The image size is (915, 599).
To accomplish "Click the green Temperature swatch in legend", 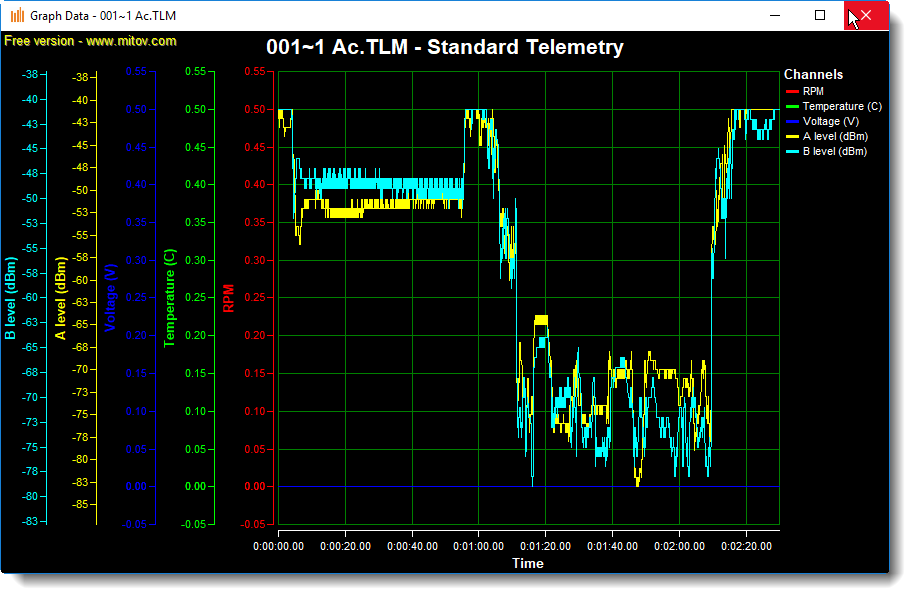I will (x=791, y=106).
